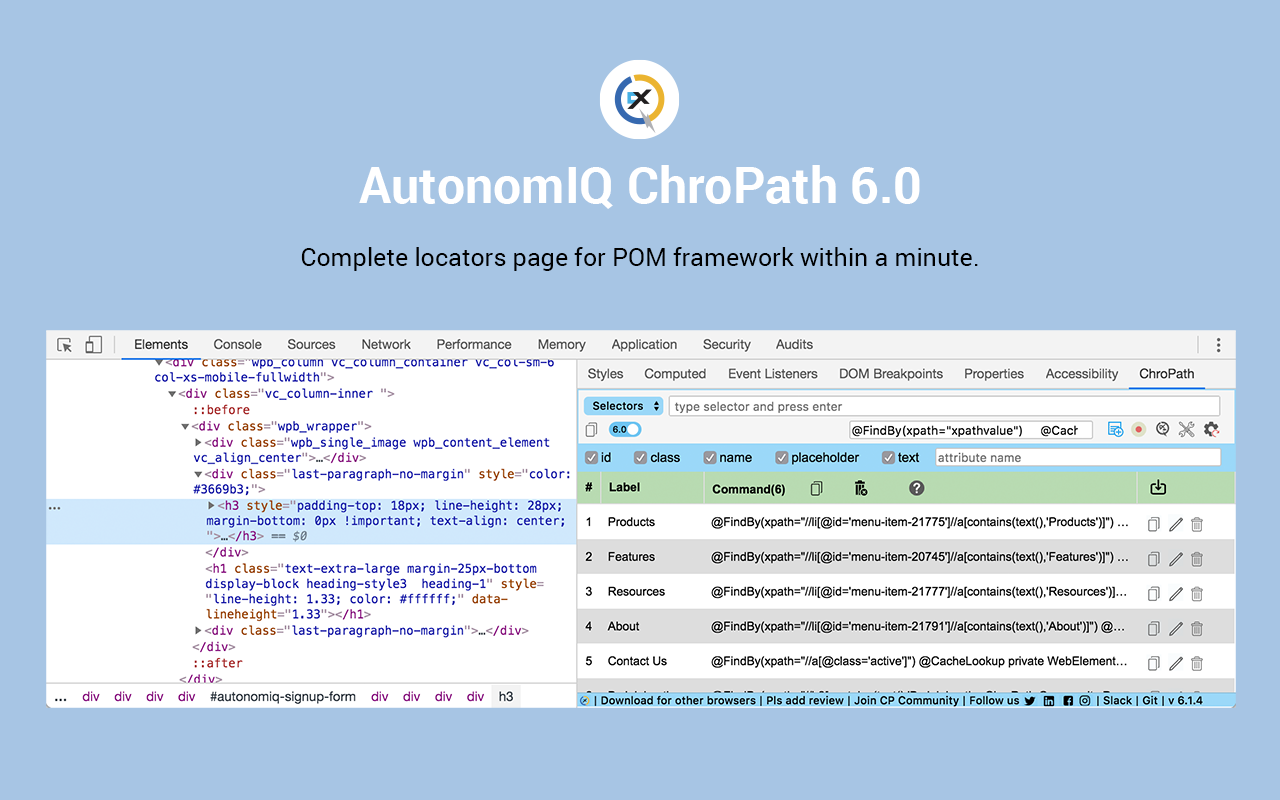The width and height of the screenshot is (1280, 800).
Task: Uncheck the name attribute checkbox
Action: [710, 458]
